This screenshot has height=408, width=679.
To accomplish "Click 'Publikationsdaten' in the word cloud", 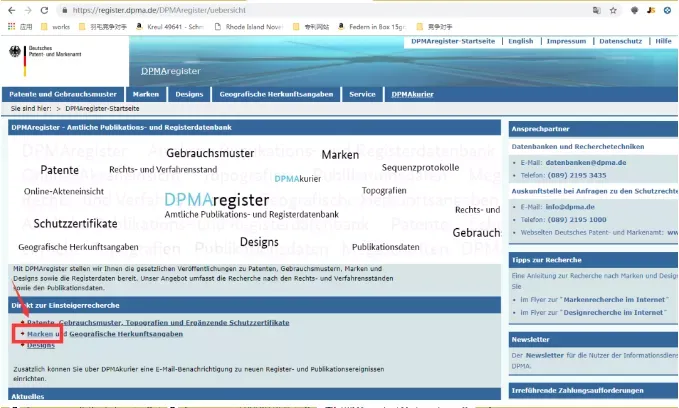I will tap(385, 247).
